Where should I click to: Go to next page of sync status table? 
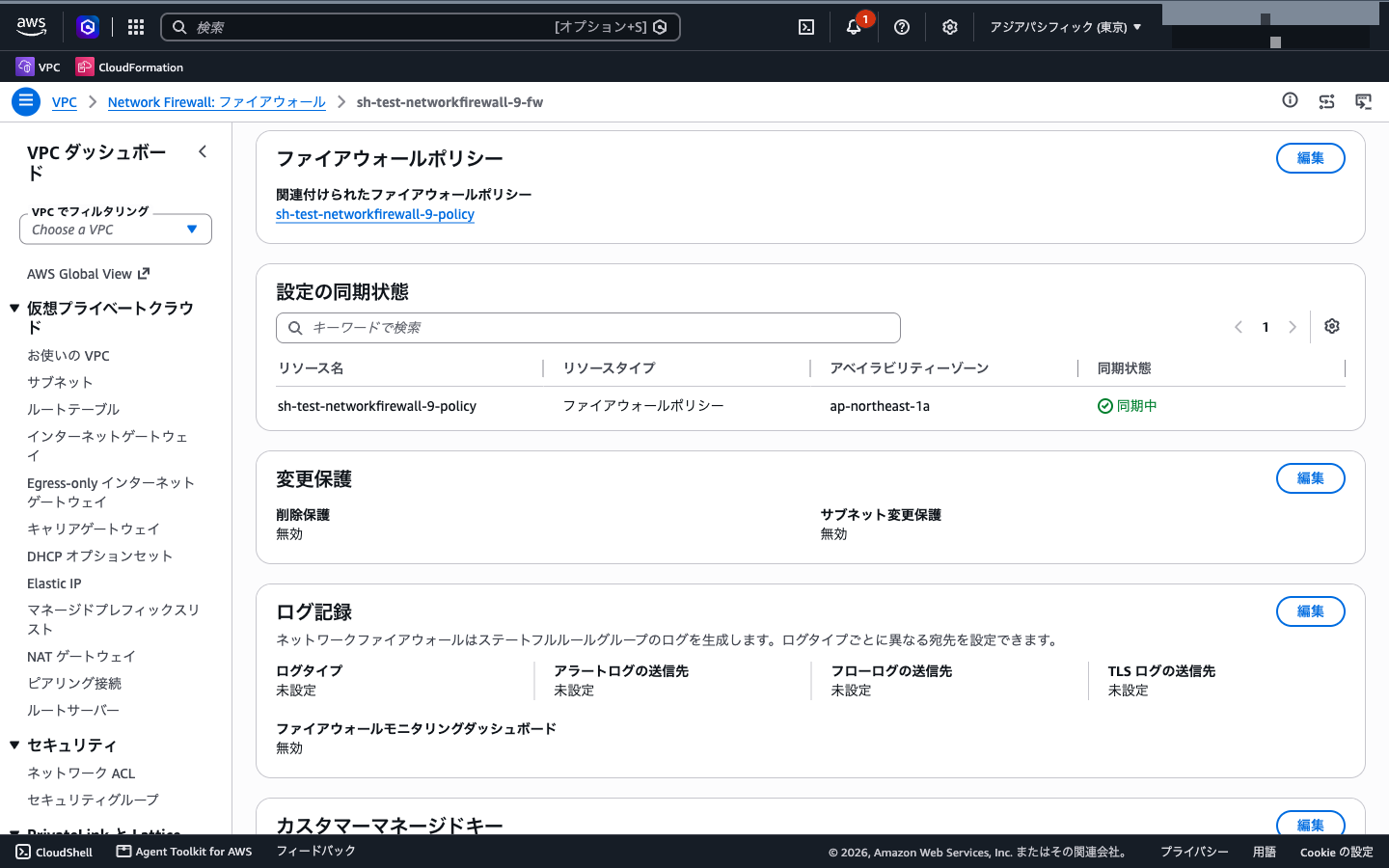1293,327
